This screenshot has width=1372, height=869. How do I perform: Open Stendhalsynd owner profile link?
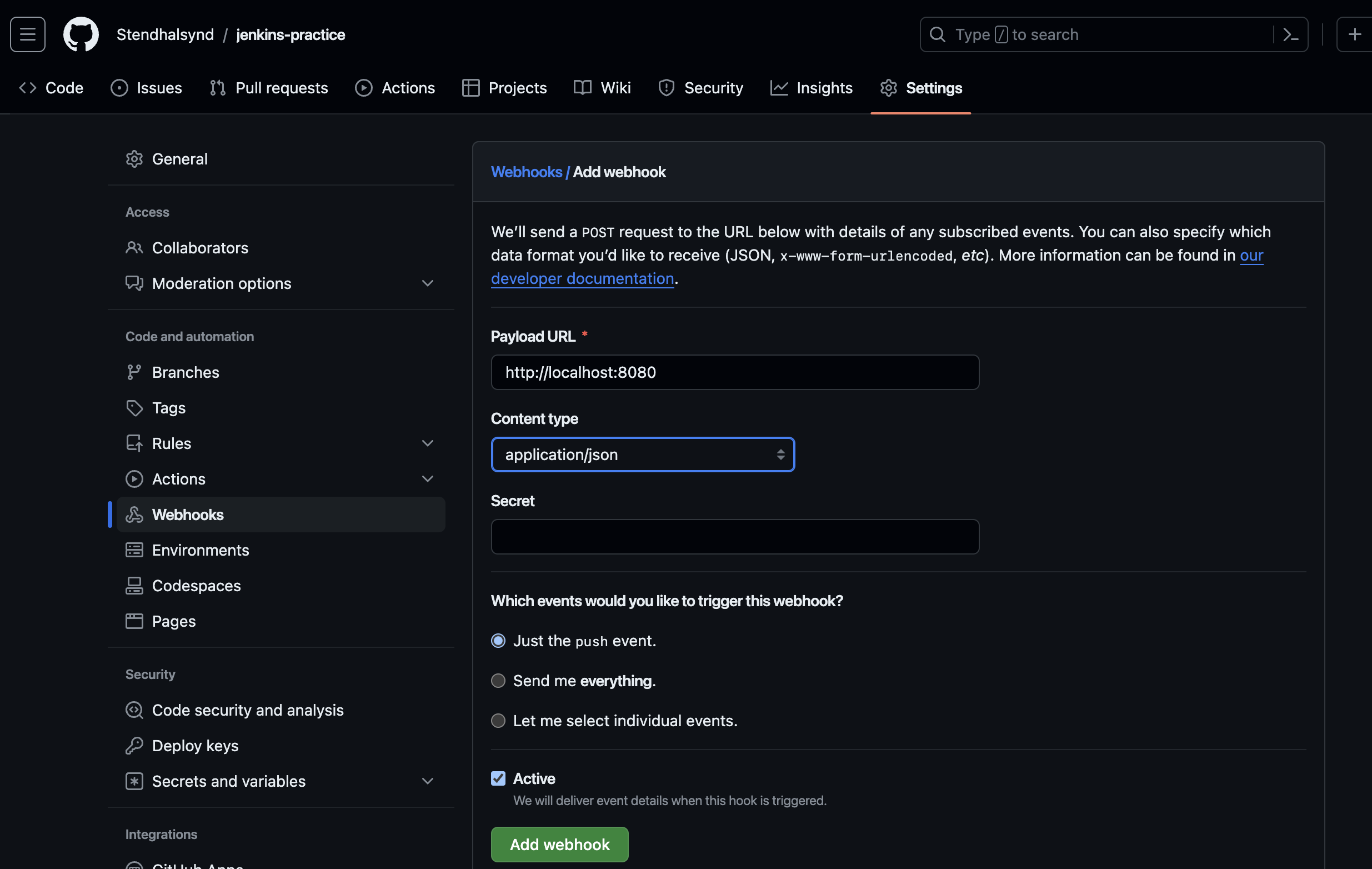165,34
